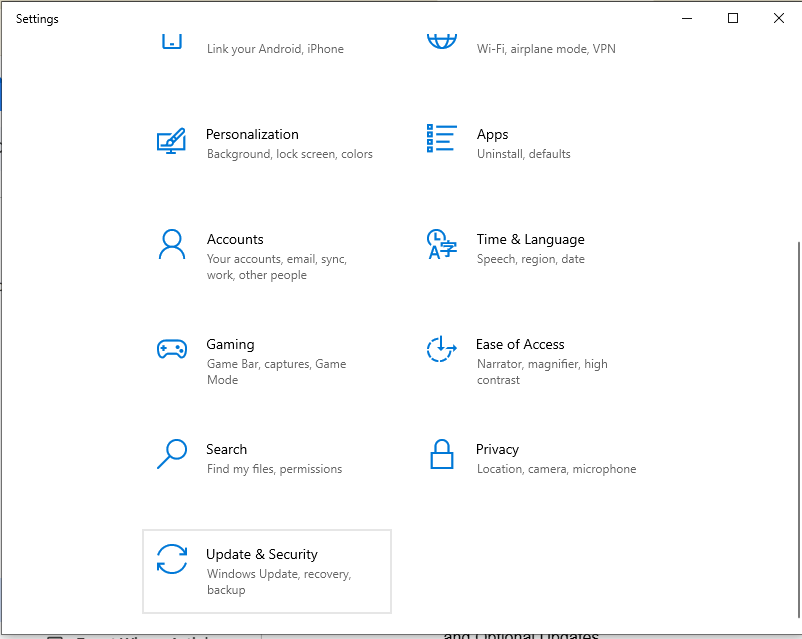Open the "Update & Security" title
The width and height of the screenshot is (802, 639).
click(x=261, y=554)
